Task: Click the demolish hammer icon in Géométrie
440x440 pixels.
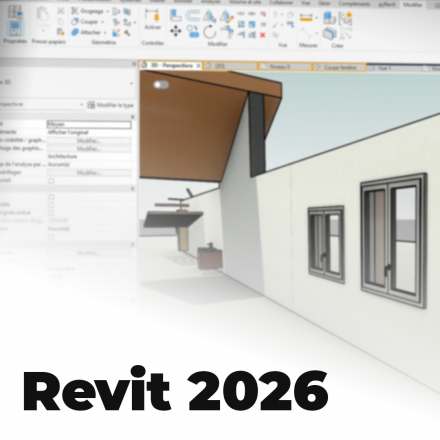Action: [x=127, y=33]
